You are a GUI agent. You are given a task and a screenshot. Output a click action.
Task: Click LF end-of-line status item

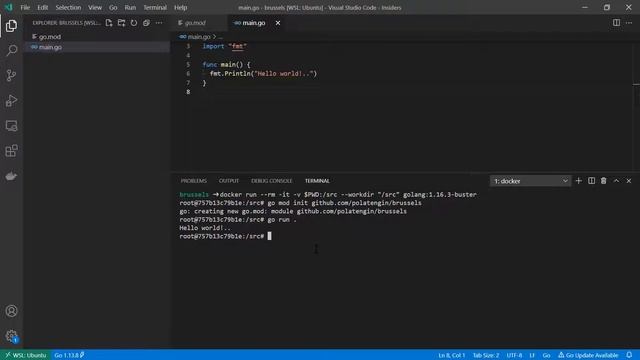point(532,355)
